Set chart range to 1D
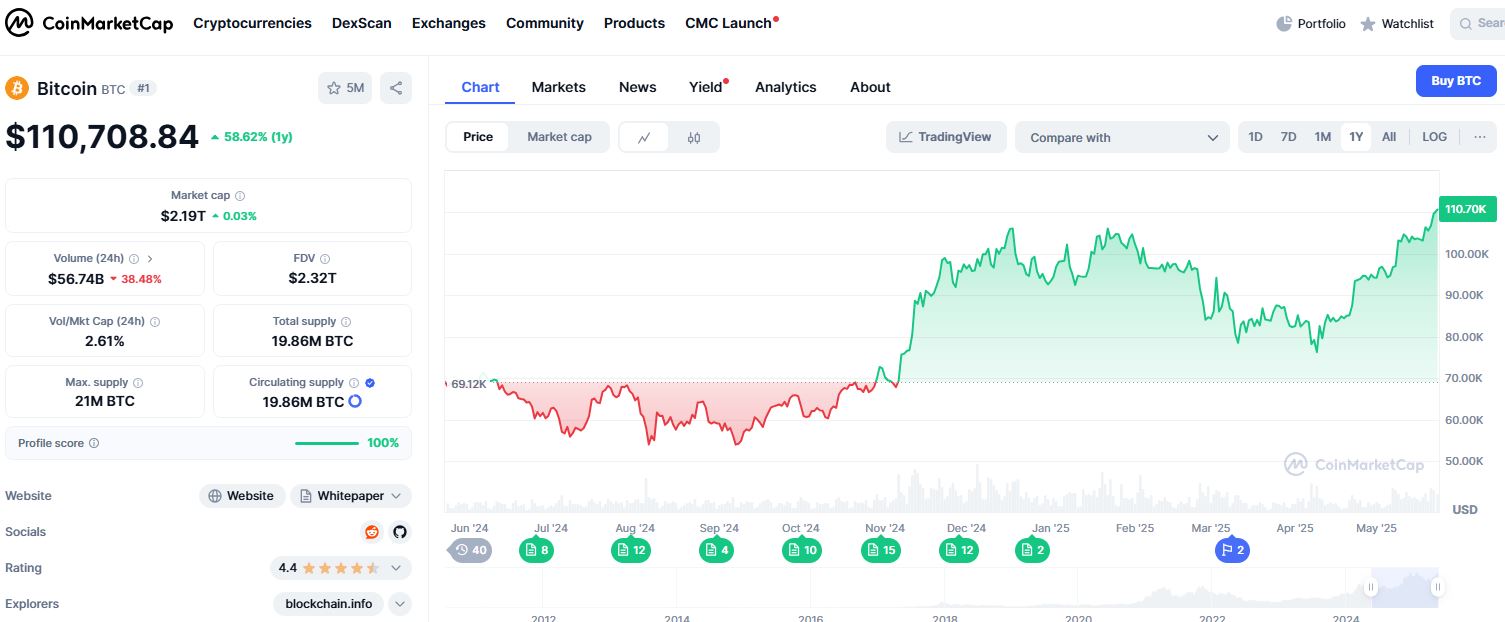1505x622 pixels. click(1256, 137)
